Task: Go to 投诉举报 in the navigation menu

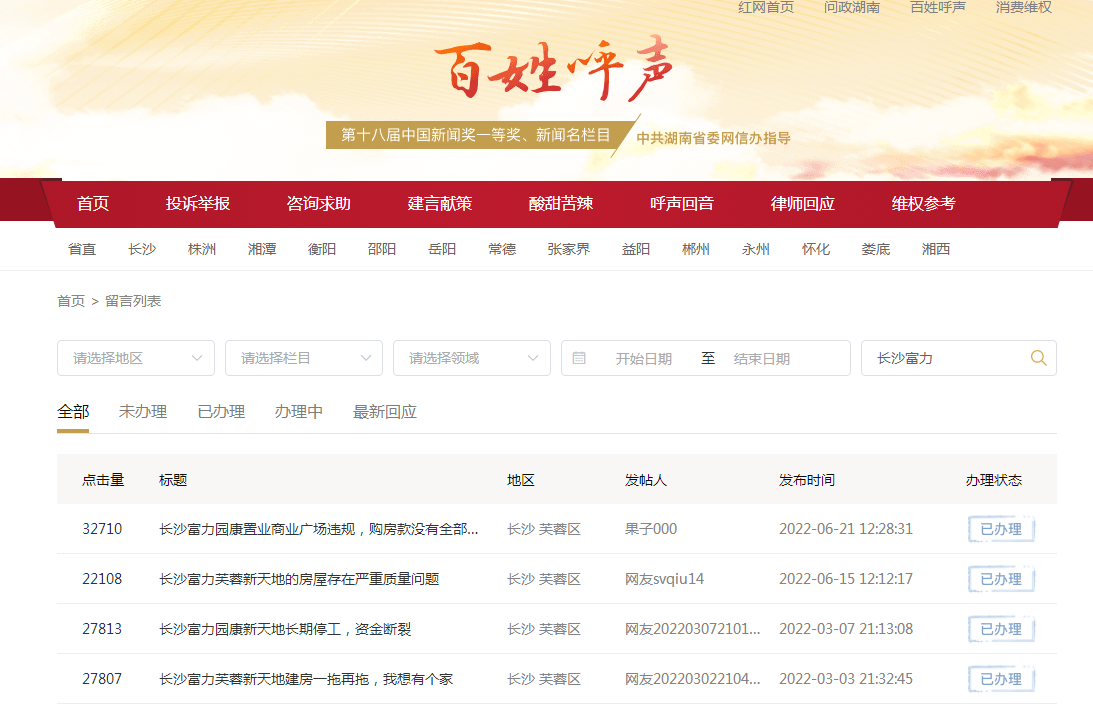Action: (x=197, y=203)
